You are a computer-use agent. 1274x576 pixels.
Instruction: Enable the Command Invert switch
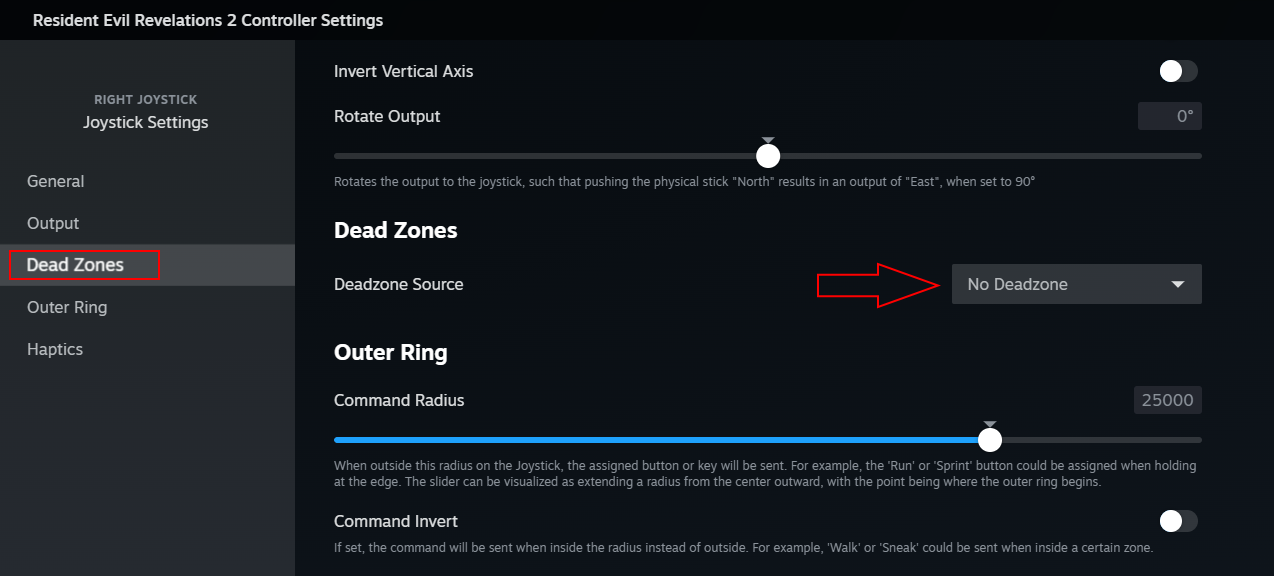tap(1177, 521)
